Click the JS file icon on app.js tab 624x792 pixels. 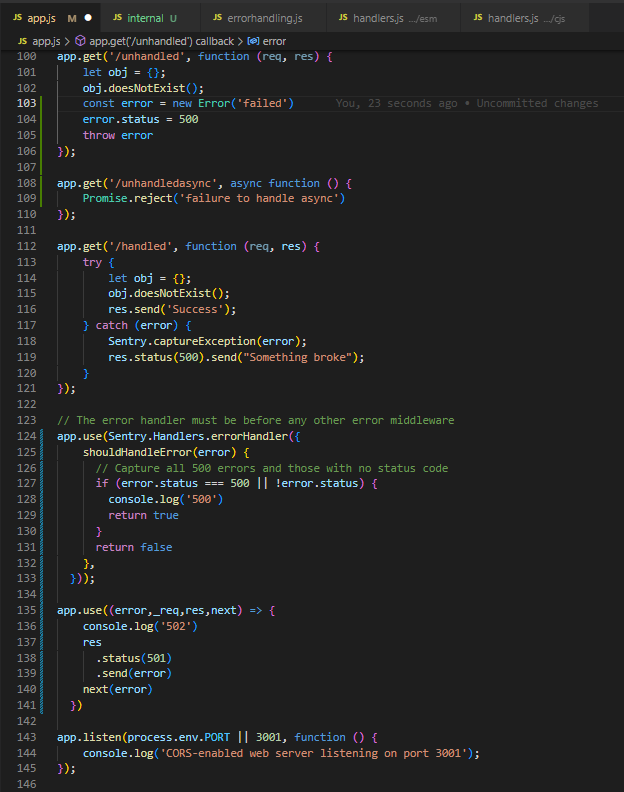(x=17, y=18)
